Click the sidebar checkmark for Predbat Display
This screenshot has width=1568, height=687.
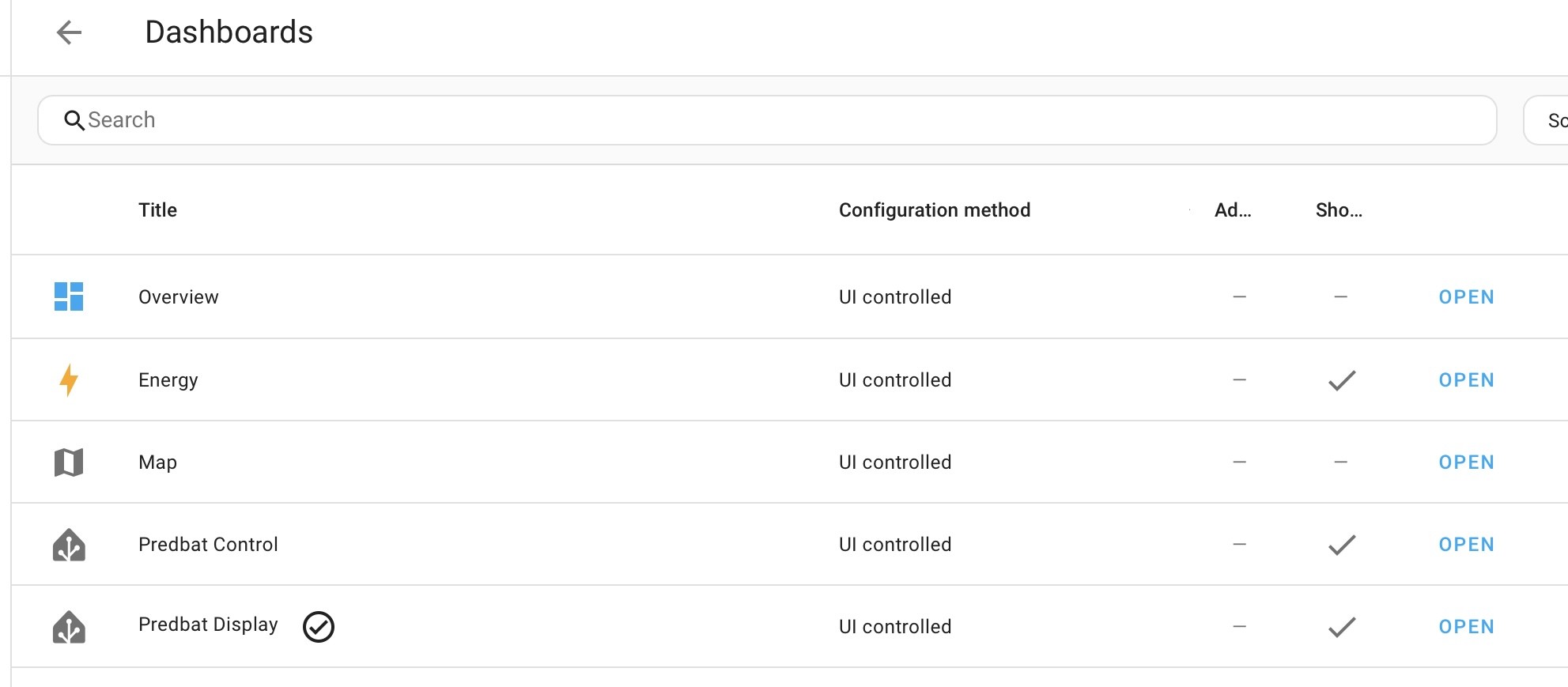click(x=1342, y=627)
